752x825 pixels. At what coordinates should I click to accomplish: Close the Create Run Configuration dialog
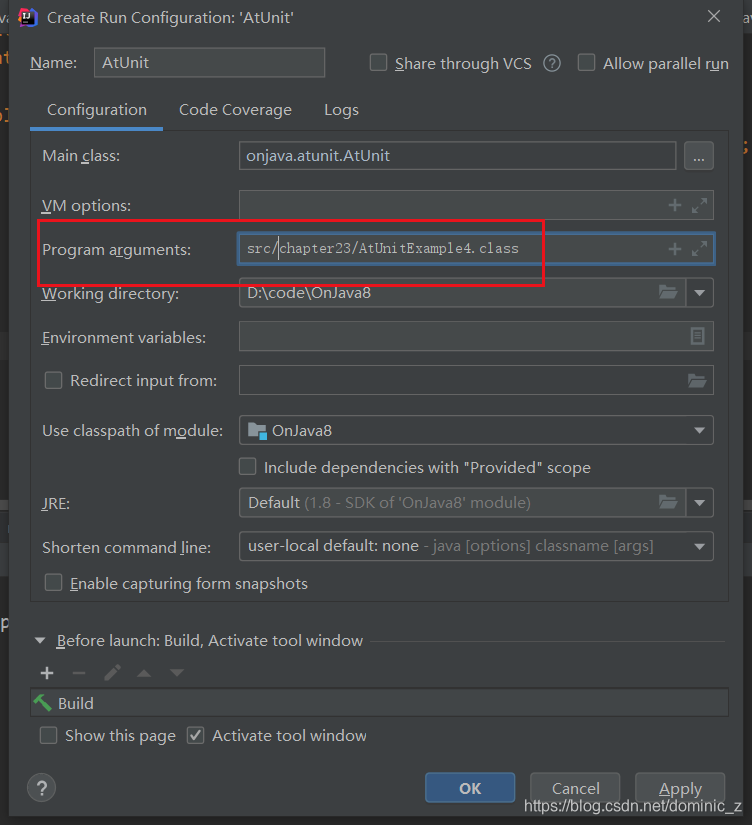click(714, 17)
